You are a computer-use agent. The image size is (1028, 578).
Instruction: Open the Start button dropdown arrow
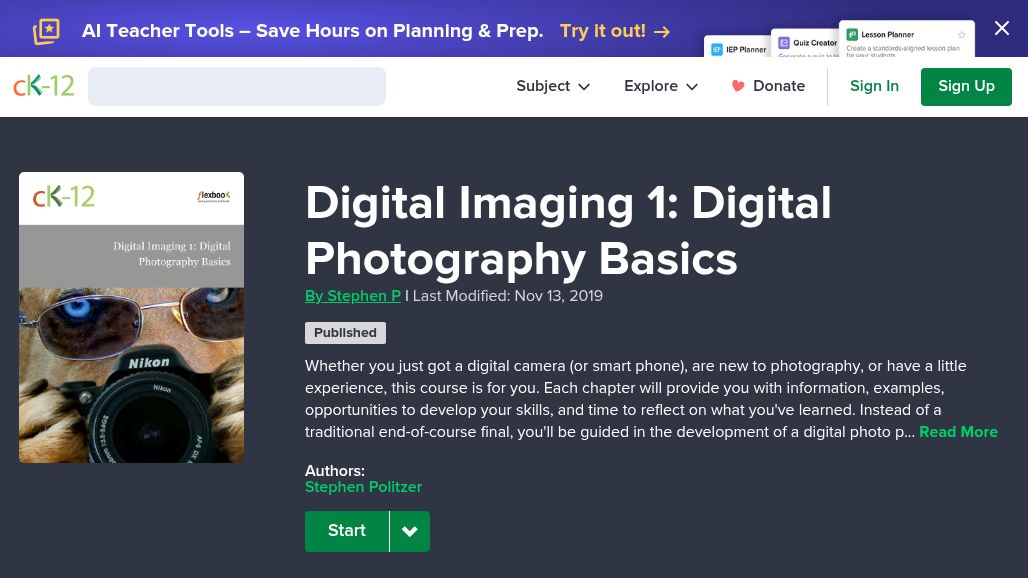tap(410, 531)
